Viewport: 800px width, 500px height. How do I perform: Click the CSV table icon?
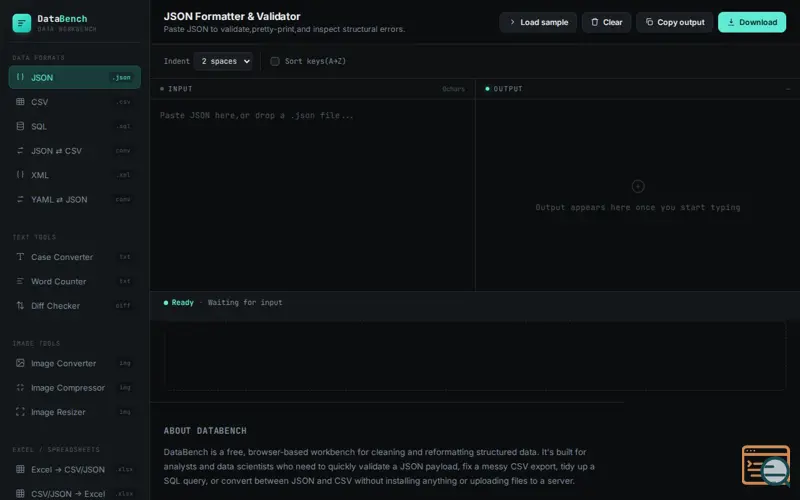[x=20, y=102]
